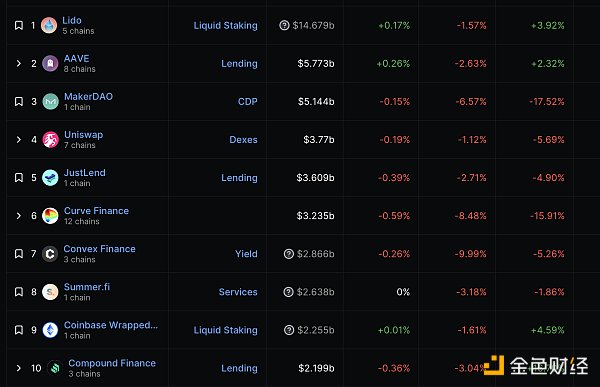Screen dimensions: 600x387
Task: Click the help icon beside Lido TVL
Action: [x=284, y=25]
